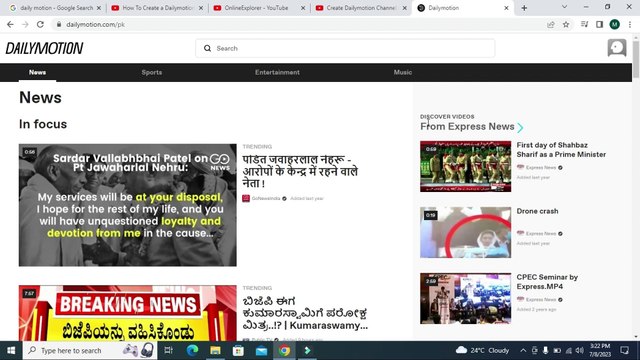Close the OnlineExplorer YouTube tab
Viewport: 640px width, 360px height.
303,8
